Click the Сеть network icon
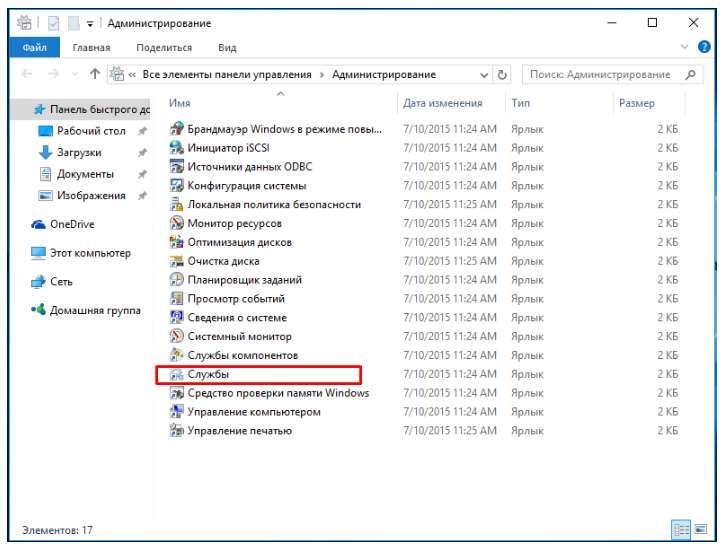 click(x=38, y=282)
